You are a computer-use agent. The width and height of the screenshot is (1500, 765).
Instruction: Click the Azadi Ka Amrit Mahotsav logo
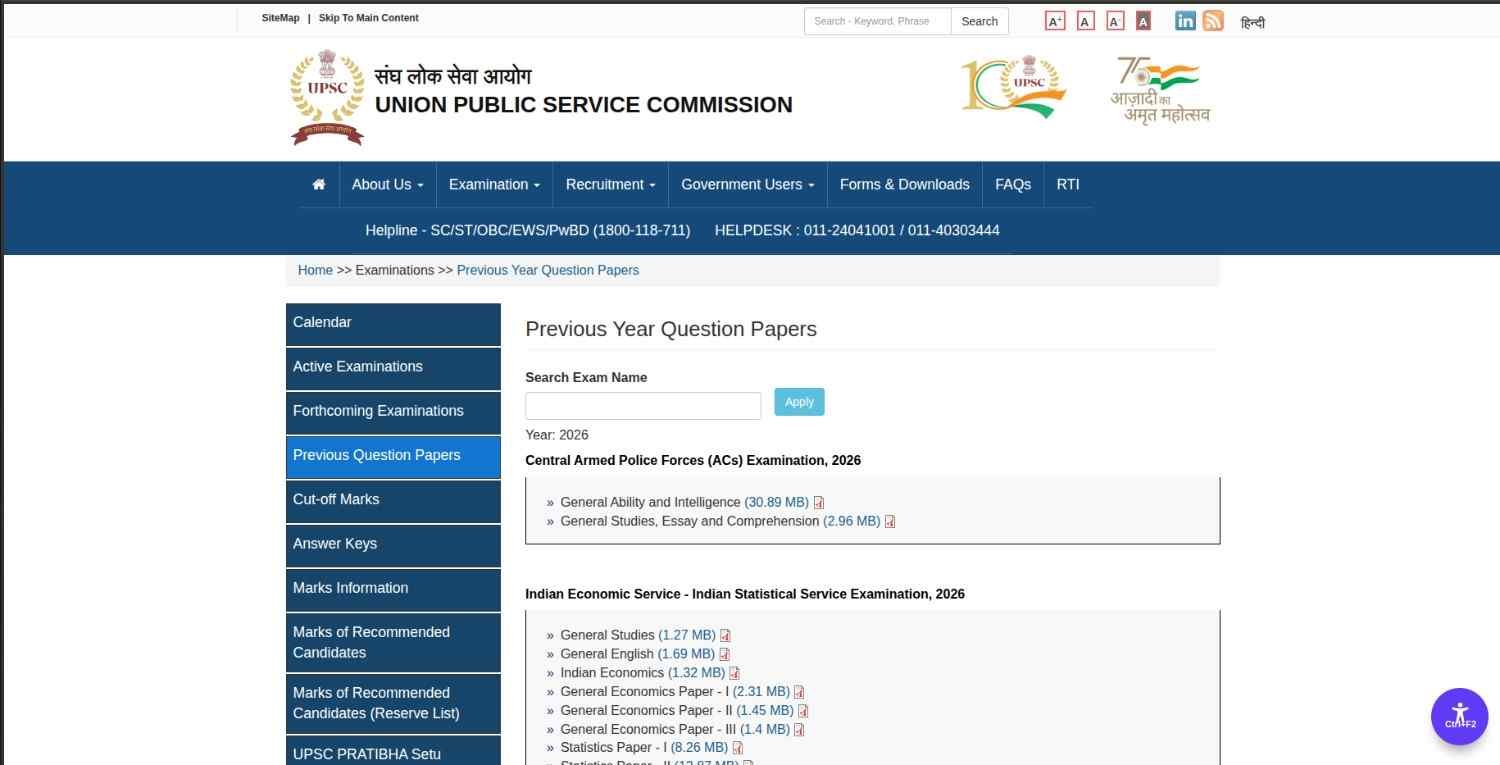click(x=1159, y=89)
